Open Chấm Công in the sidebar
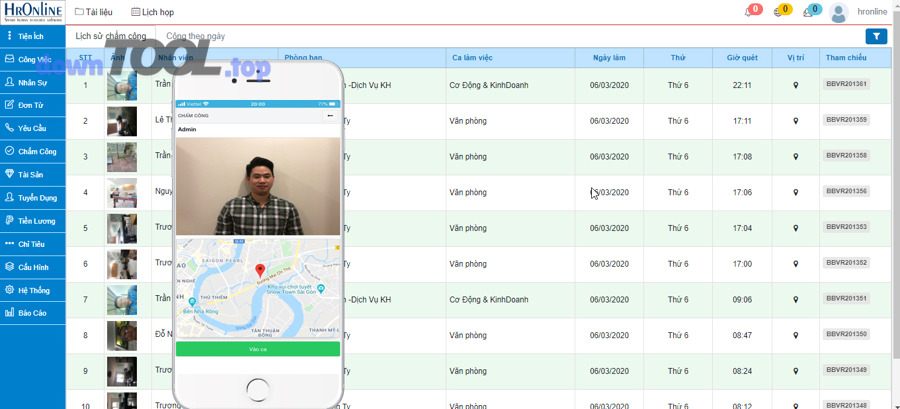 [32, 152]
